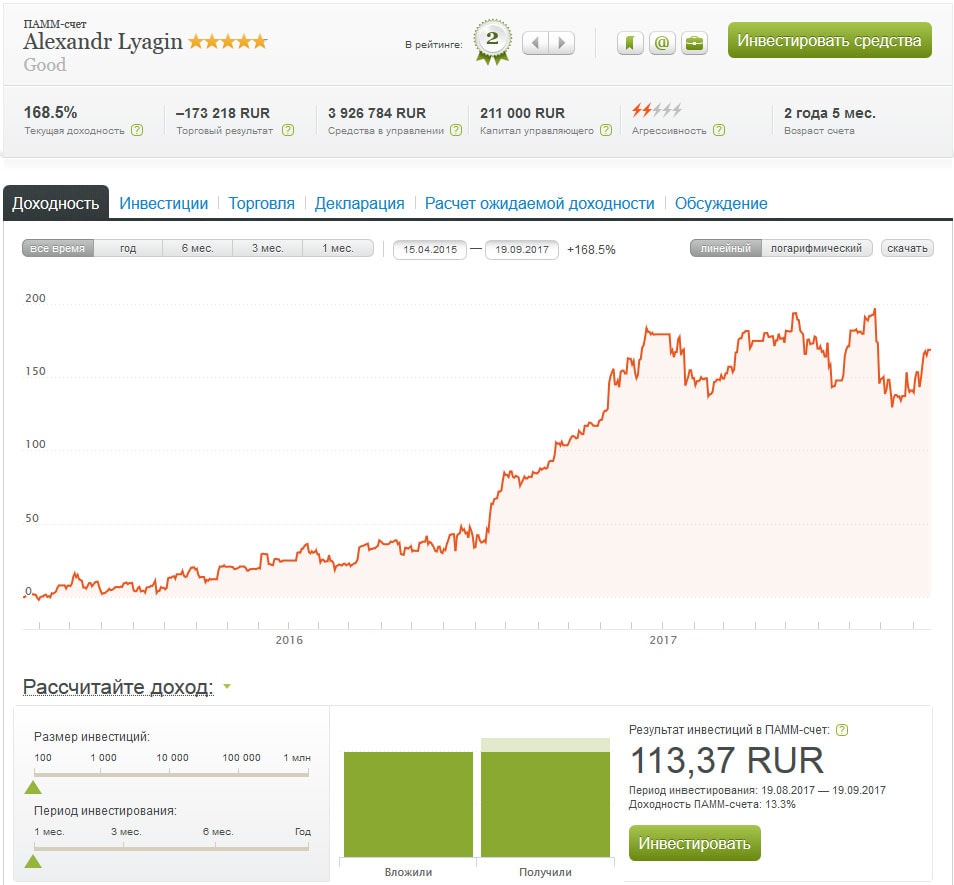The height and width of the screenshot is (885, 954).
Task: Switch to the Декларация tab
Action: (359, 203)
